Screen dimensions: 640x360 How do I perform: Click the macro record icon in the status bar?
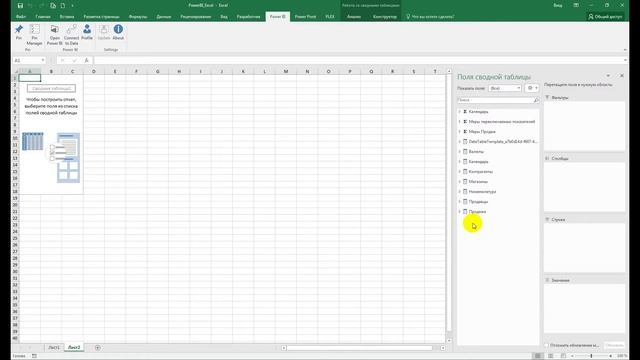pos(34,356)
